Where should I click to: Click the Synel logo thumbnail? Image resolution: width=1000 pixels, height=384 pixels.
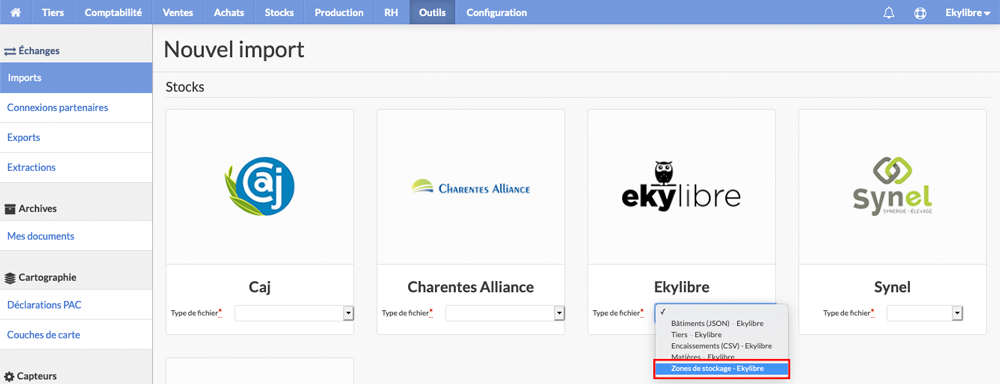coord(892,186)
